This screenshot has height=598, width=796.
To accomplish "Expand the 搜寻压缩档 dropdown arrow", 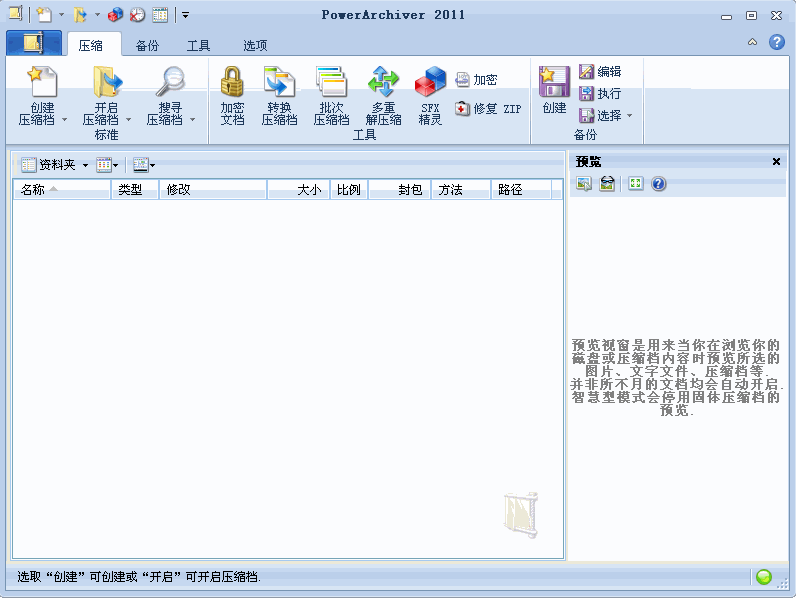I will tap(192, 120).
